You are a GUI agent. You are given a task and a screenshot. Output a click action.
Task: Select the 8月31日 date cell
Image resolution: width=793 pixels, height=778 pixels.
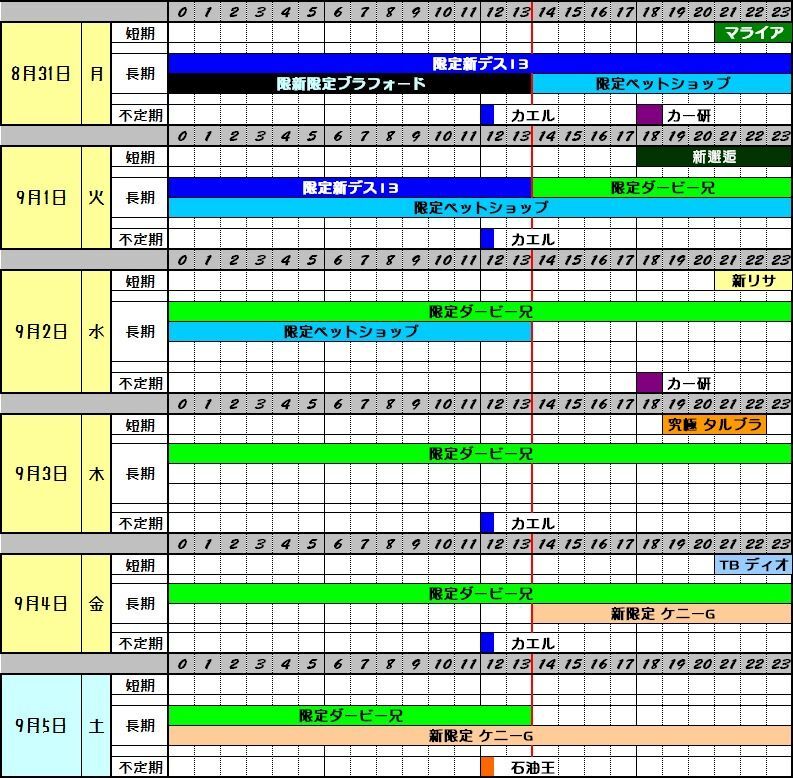click(x=41, y=74)
